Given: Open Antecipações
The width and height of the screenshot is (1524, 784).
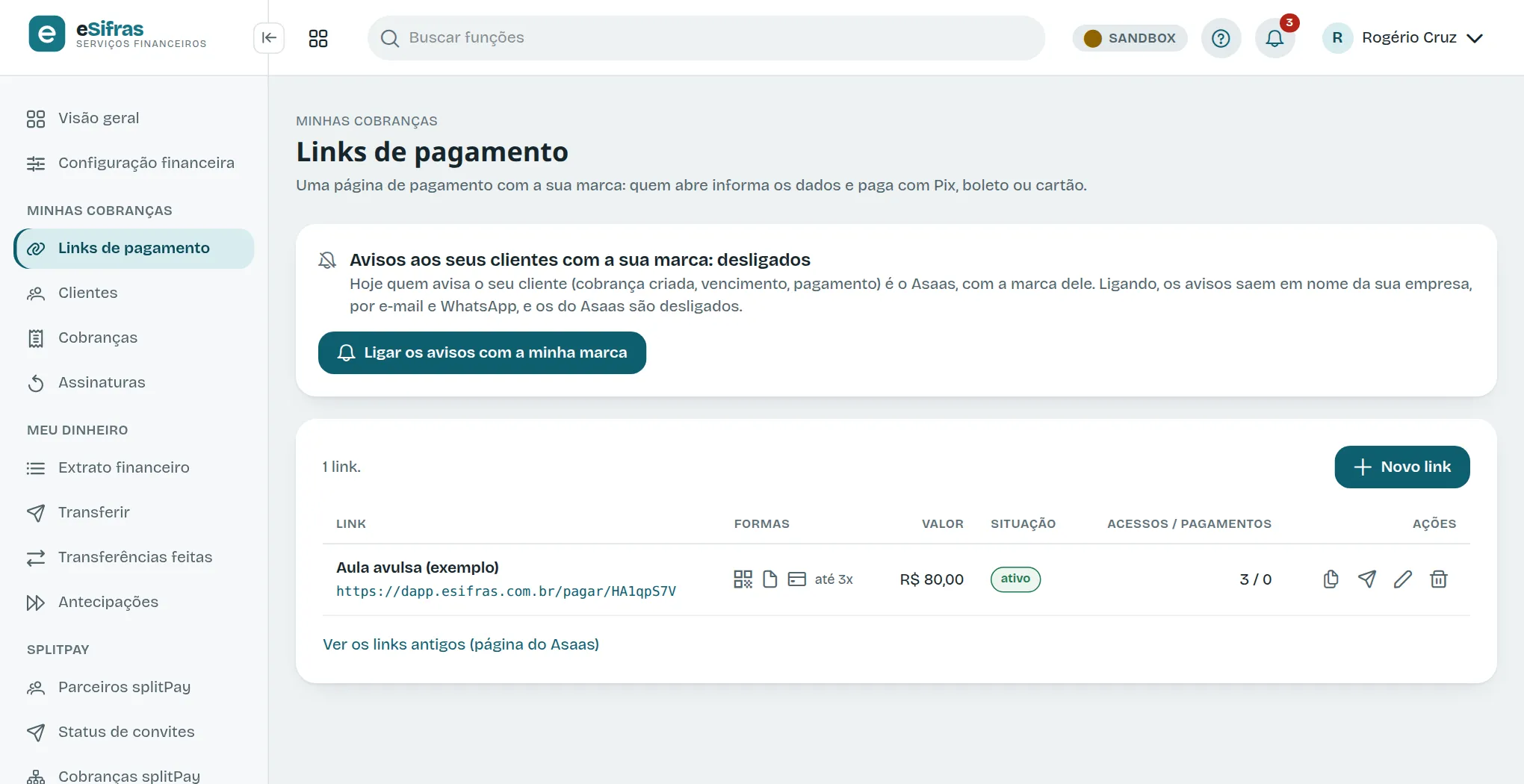Looking at the screenshot, I should [x=134, y=602].
